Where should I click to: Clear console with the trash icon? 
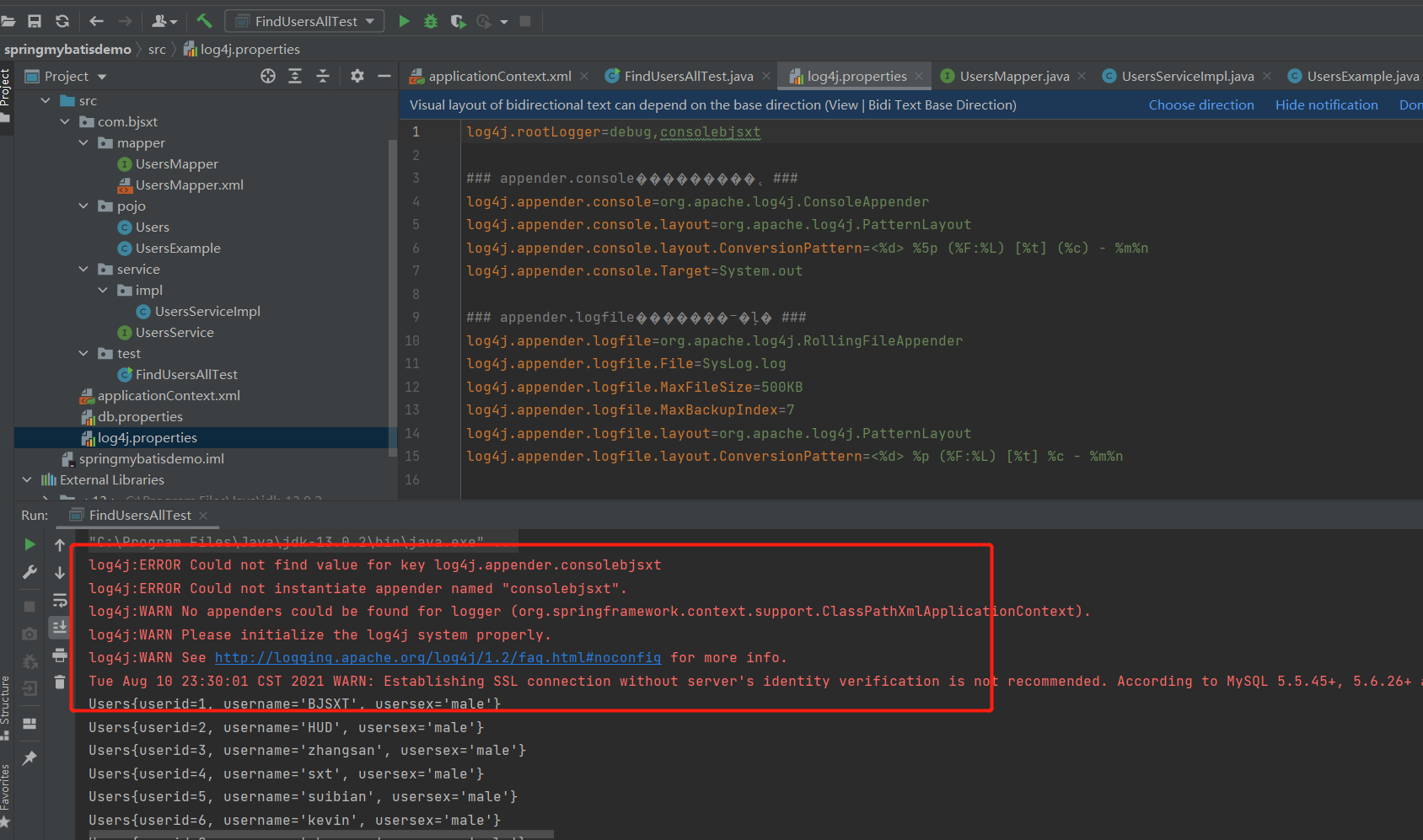[x=60, y=682]
